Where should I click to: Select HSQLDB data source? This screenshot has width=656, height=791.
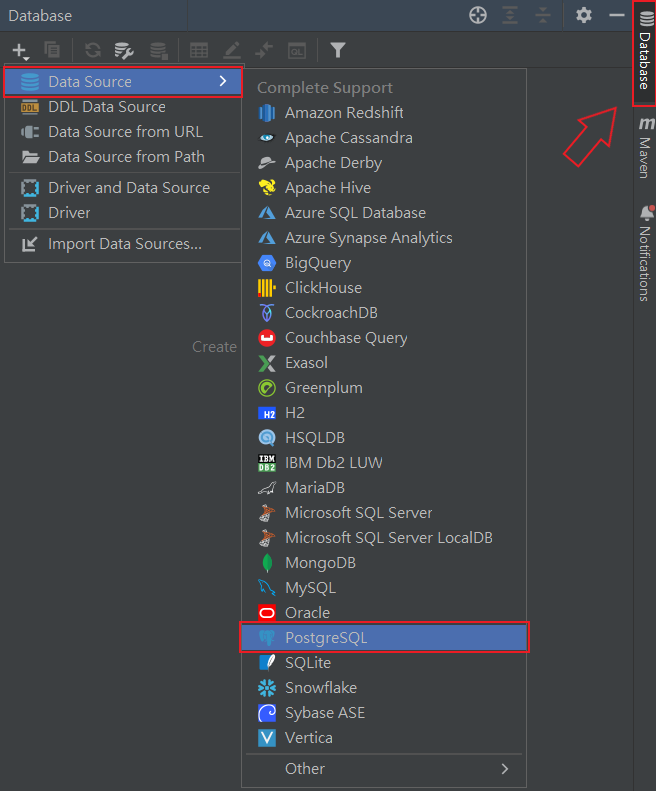[384, 437]
